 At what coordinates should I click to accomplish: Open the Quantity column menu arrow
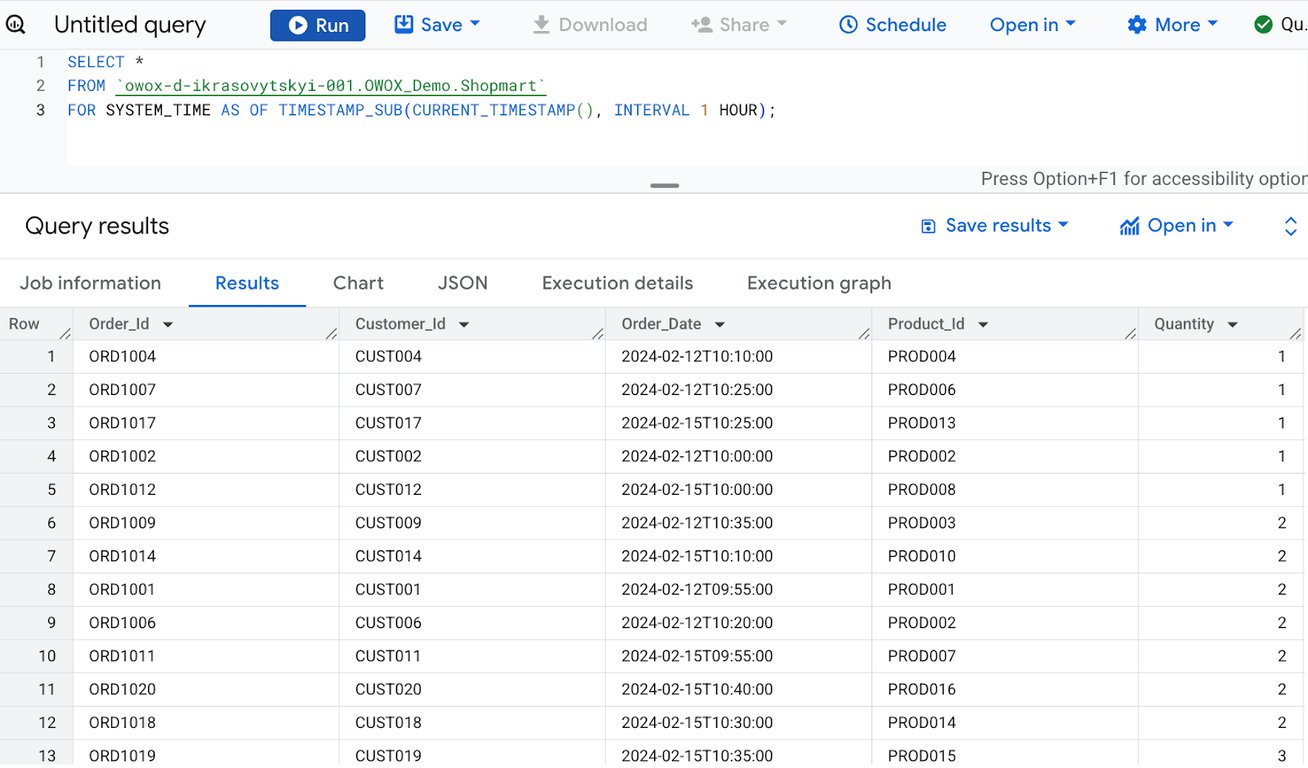click(x=1232, y=325)
